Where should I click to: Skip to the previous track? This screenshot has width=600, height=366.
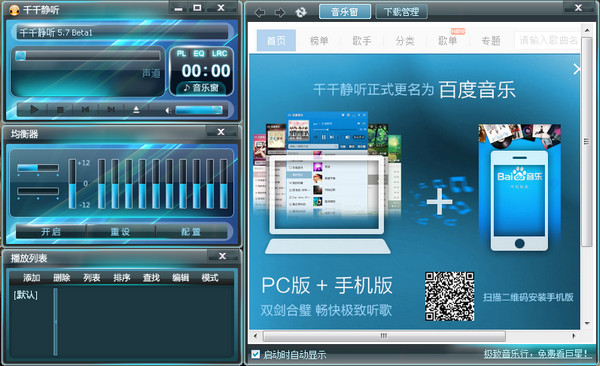coord(85,110)
